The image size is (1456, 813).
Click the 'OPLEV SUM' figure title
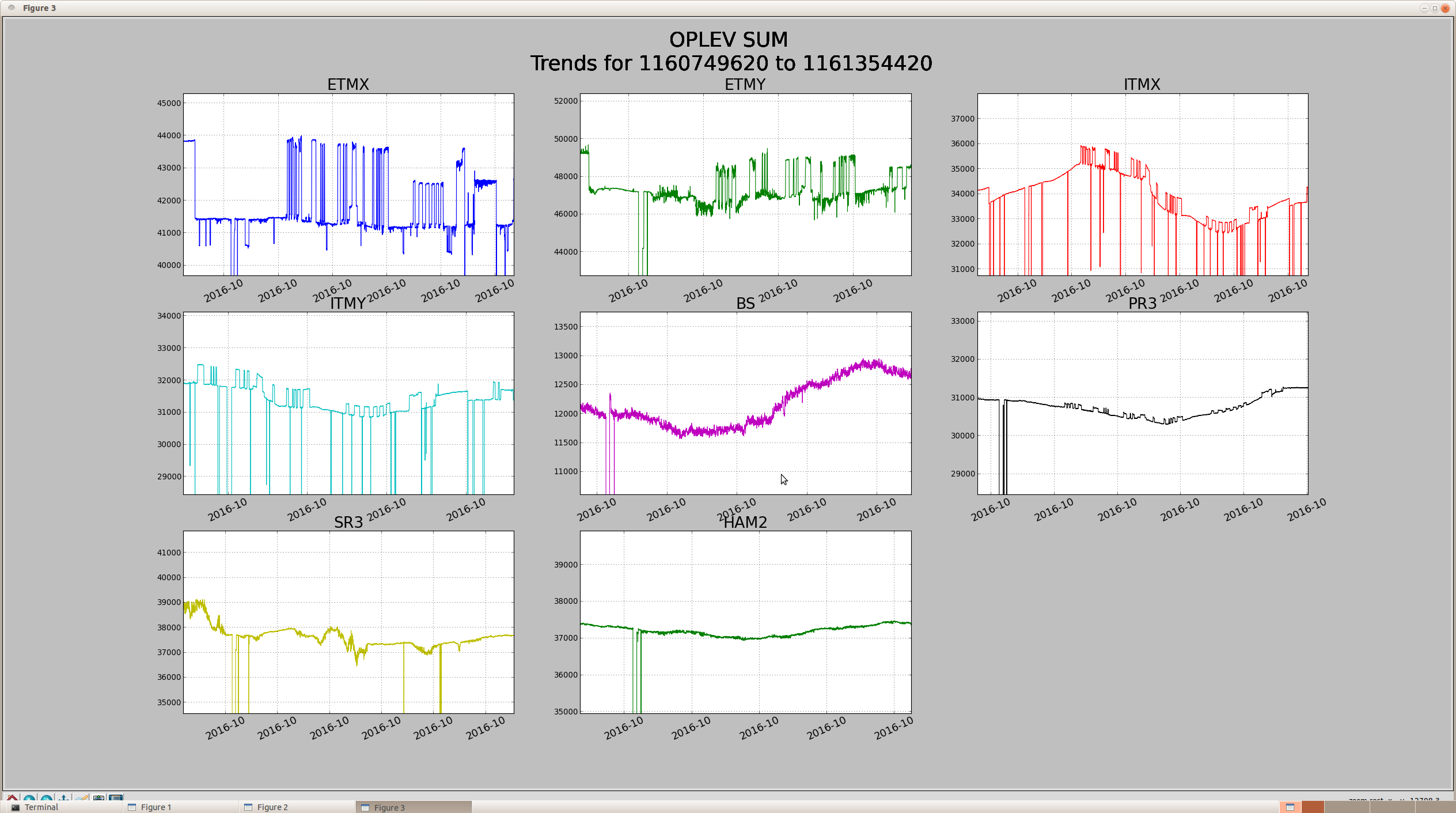728,40
